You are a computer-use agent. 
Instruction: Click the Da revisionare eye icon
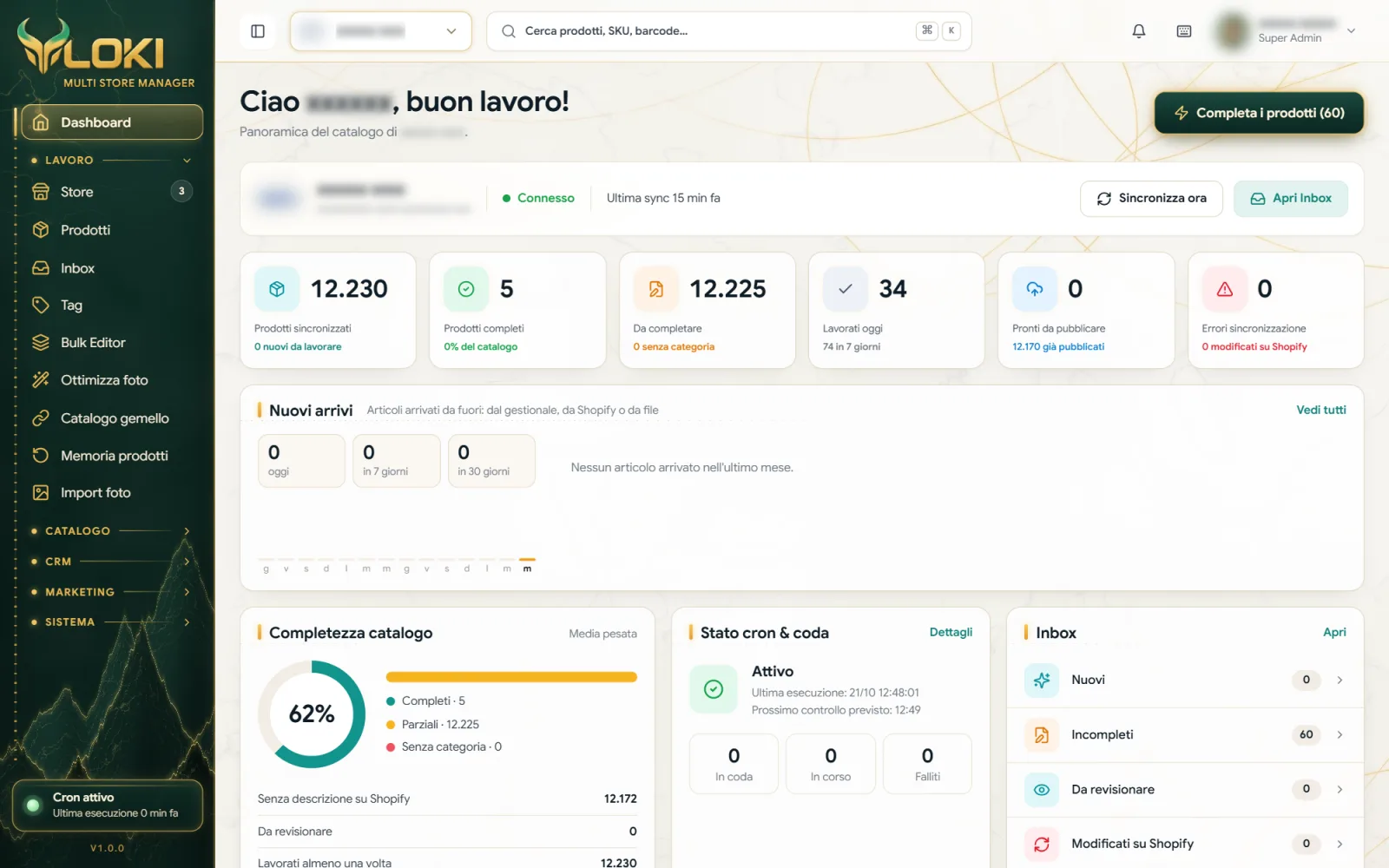coord(1042,790)
